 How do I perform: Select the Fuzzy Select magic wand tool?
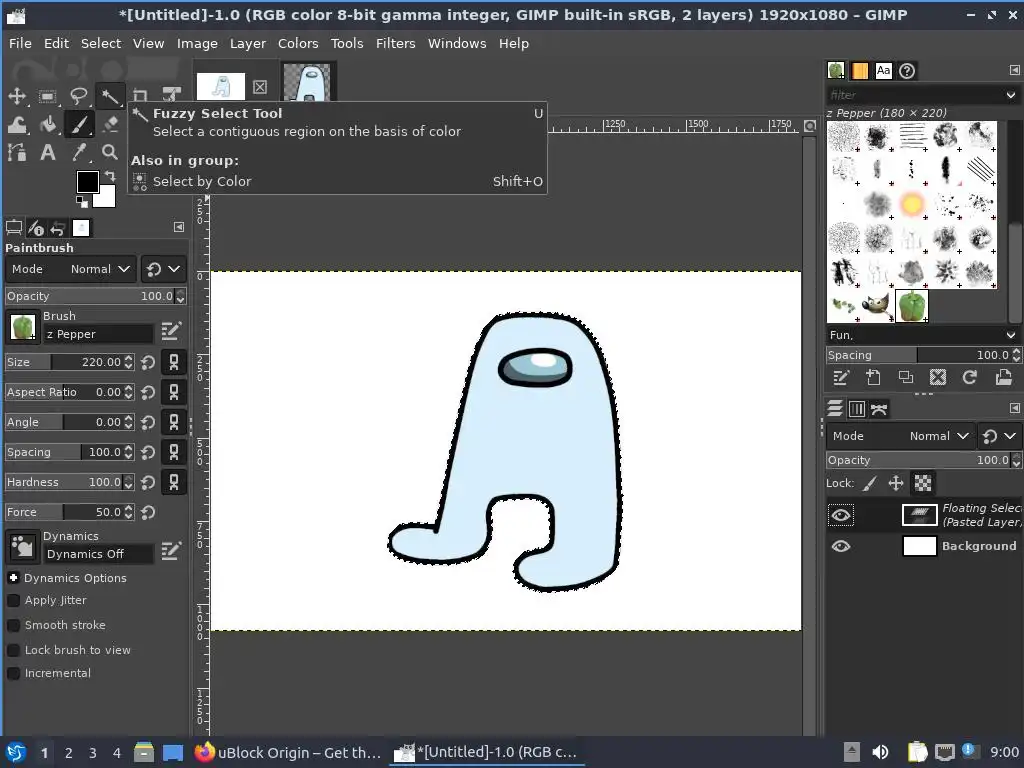[x=110, y=97]
